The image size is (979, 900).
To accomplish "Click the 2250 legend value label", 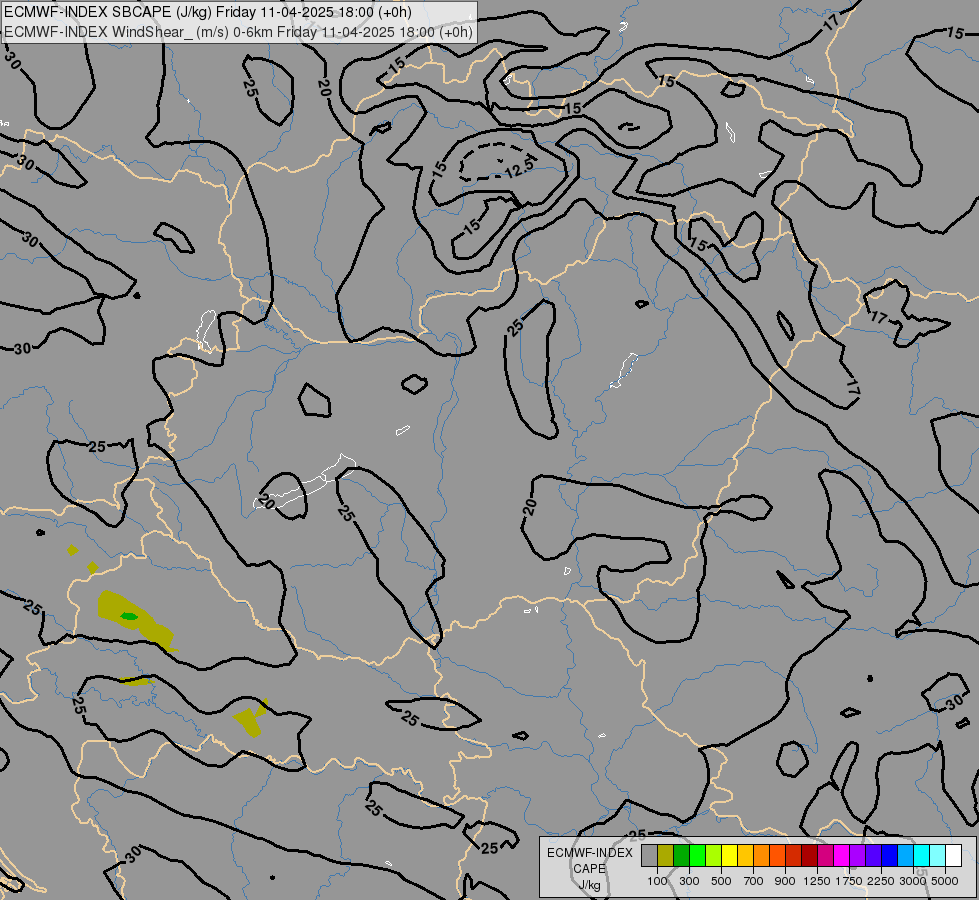I will [x=881, y=881].
